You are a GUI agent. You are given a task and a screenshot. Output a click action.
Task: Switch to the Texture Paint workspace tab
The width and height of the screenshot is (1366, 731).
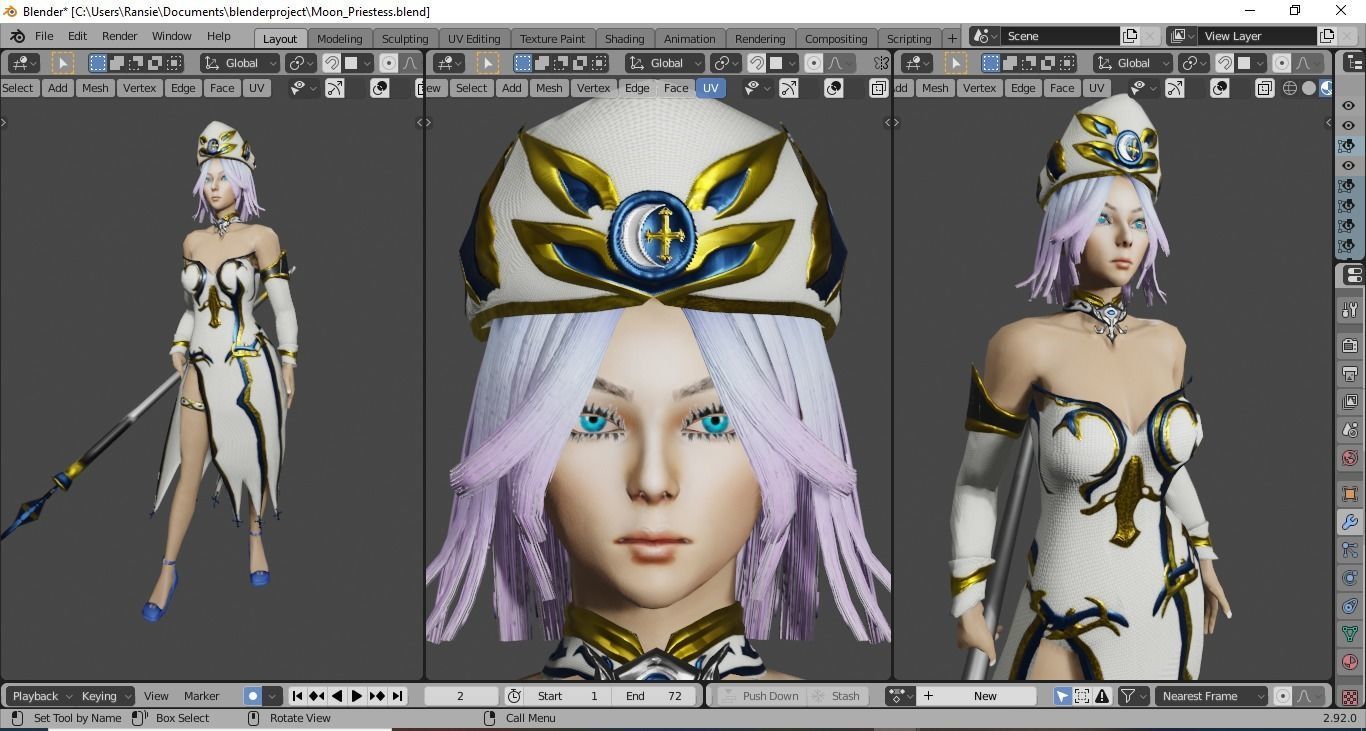[x=552, y=39]
